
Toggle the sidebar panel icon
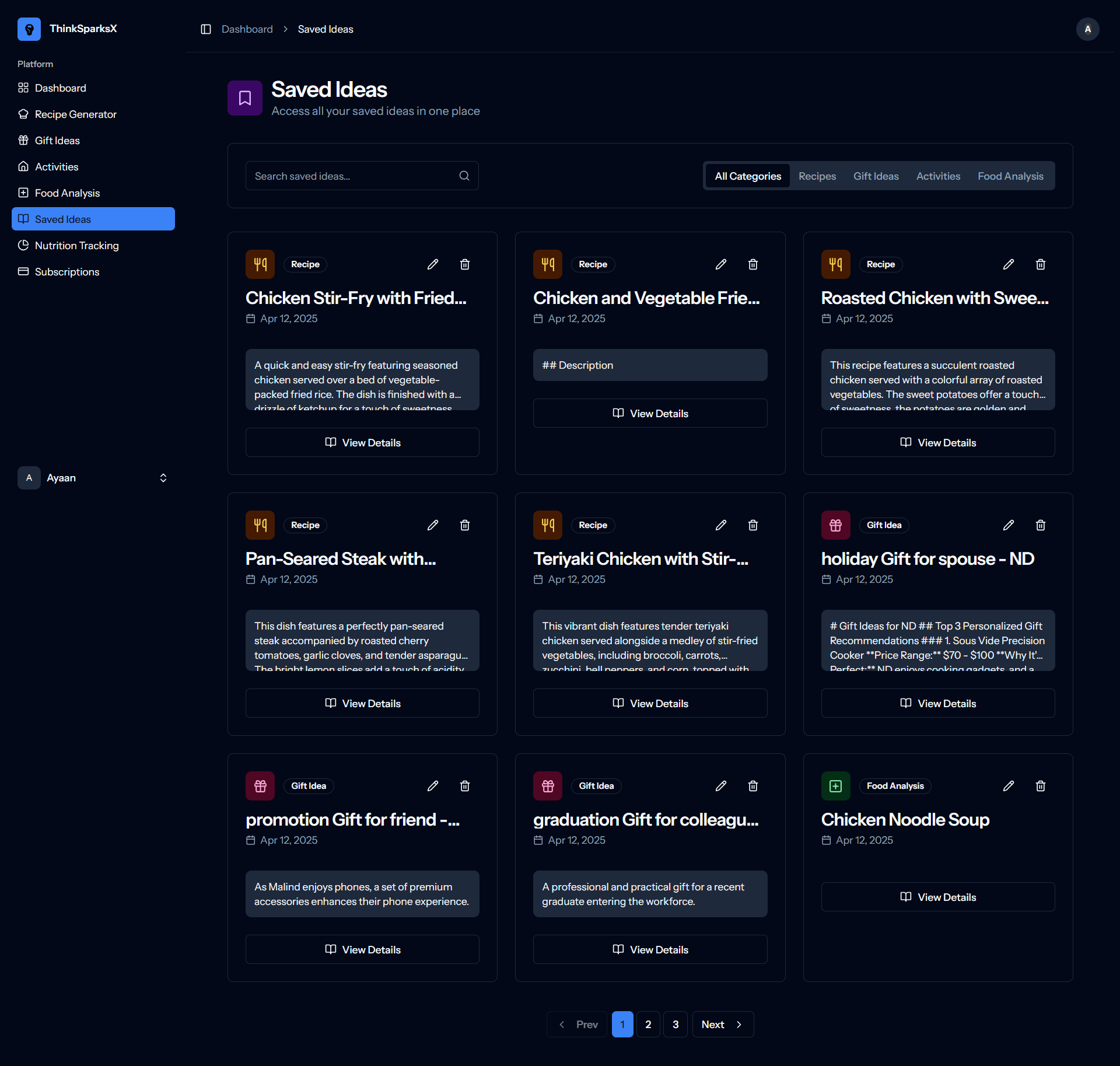click(x=205, y=29)
